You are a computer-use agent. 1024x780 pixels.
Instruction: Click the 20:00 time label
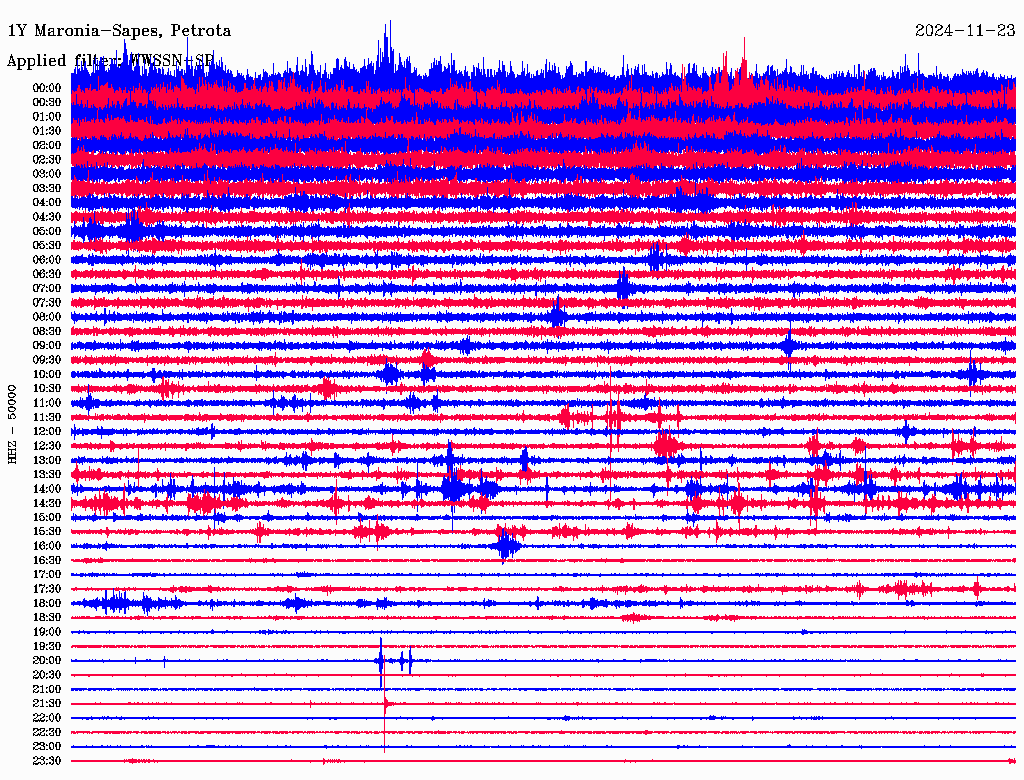click(47, 661)
